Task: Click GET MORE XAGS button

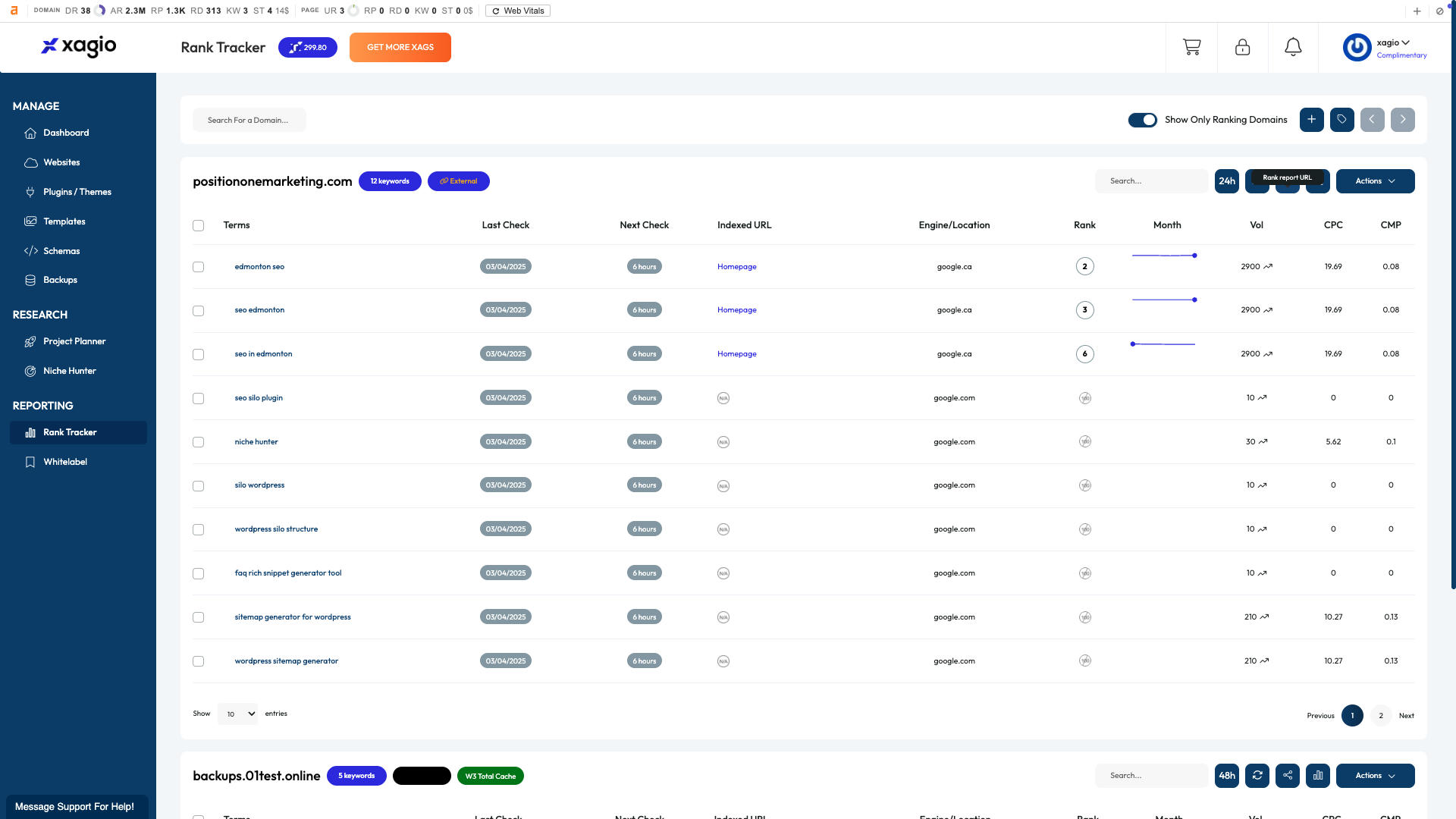Action: pos(400,47)
